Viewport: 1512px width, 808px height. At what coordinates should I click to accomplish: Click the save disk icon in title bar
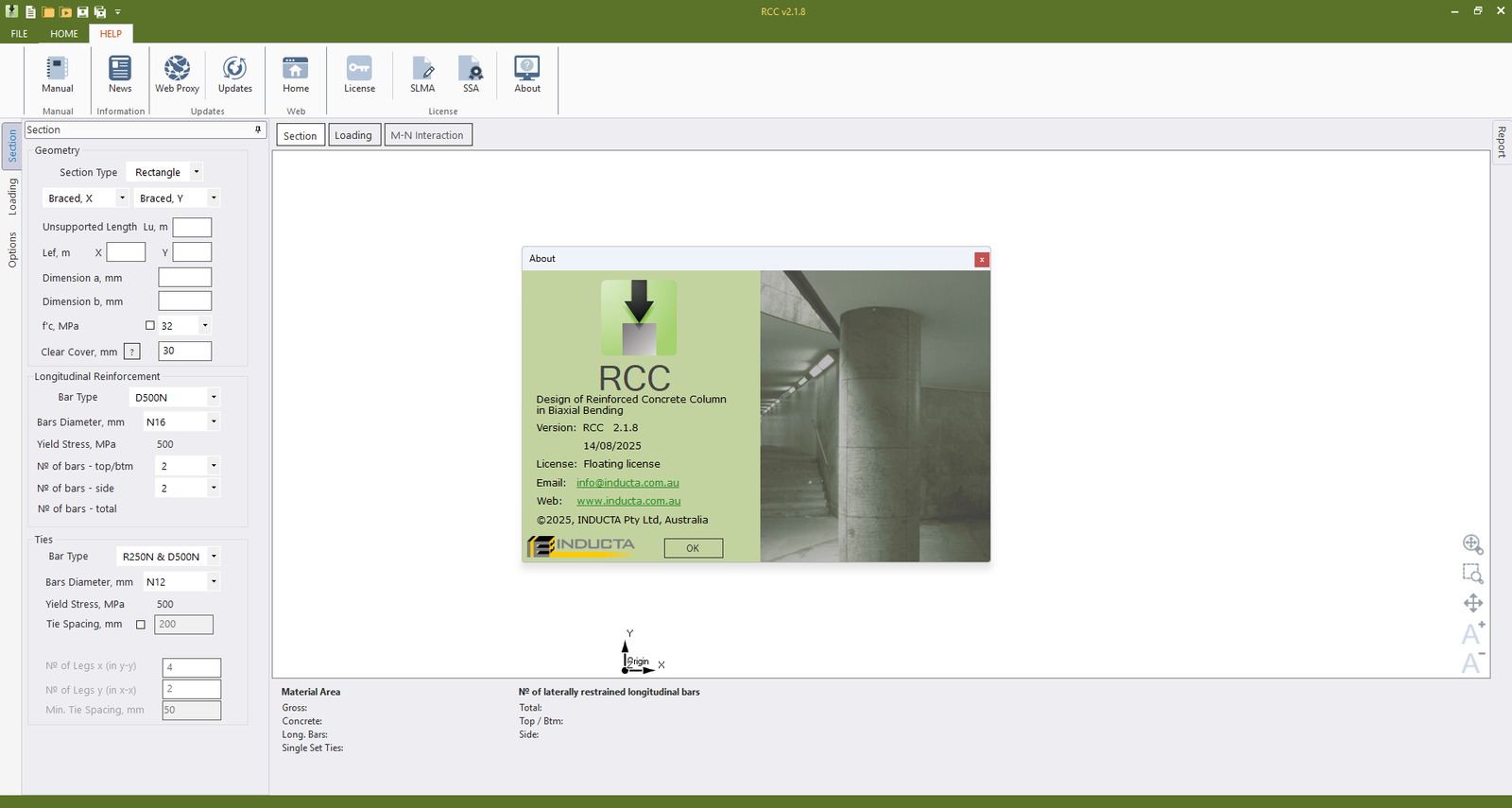click(x=82, y=11)
